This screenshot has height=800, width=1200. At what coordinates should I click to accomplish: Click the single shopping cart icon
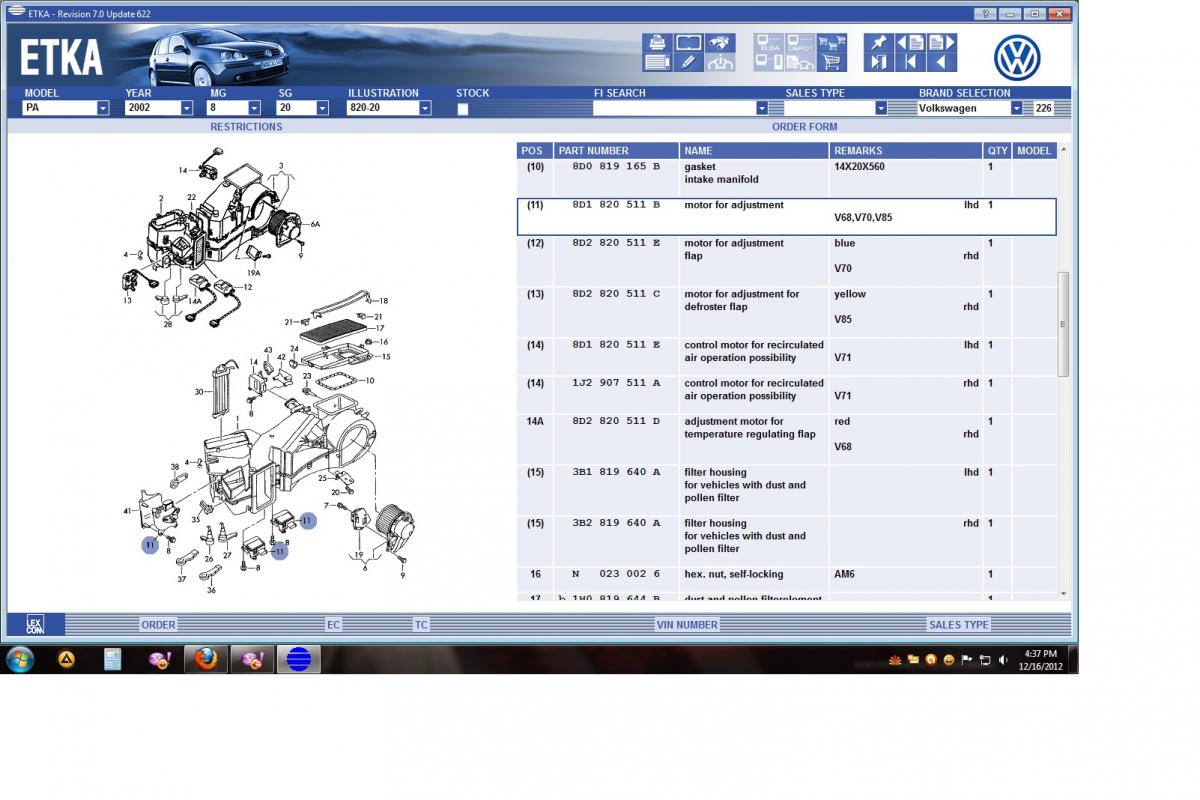[831, 63]
